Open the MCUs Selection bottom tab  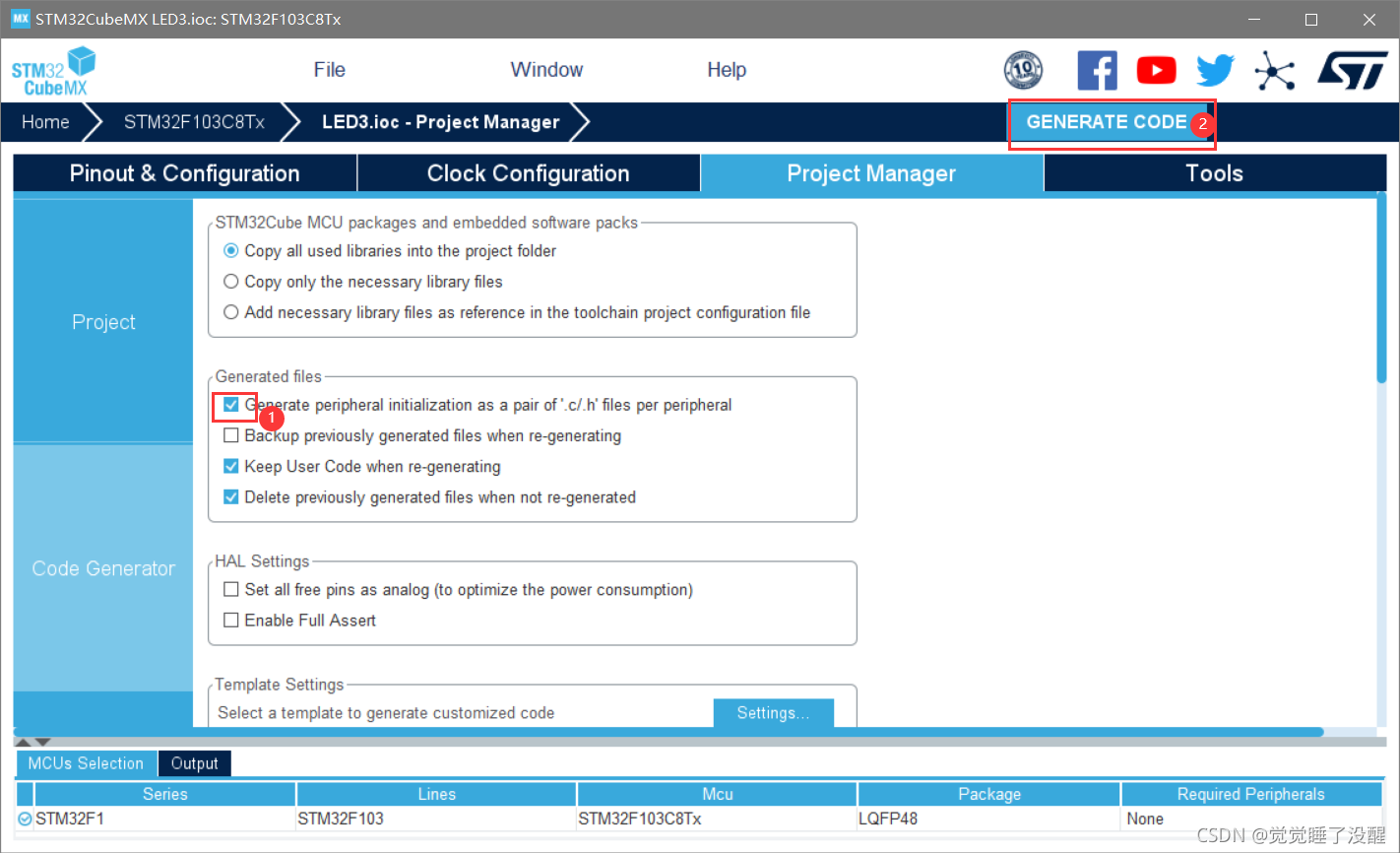(86, 763)
